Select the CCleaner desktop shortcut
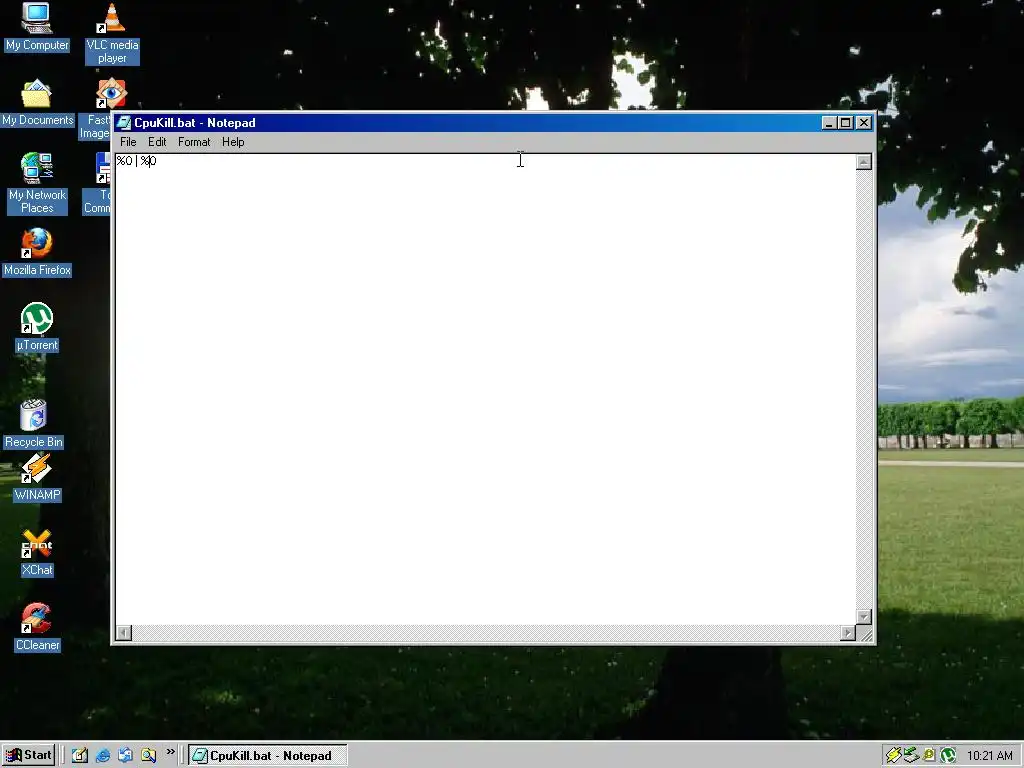This screenshot has height=768, width=1024. coord(37,628)
